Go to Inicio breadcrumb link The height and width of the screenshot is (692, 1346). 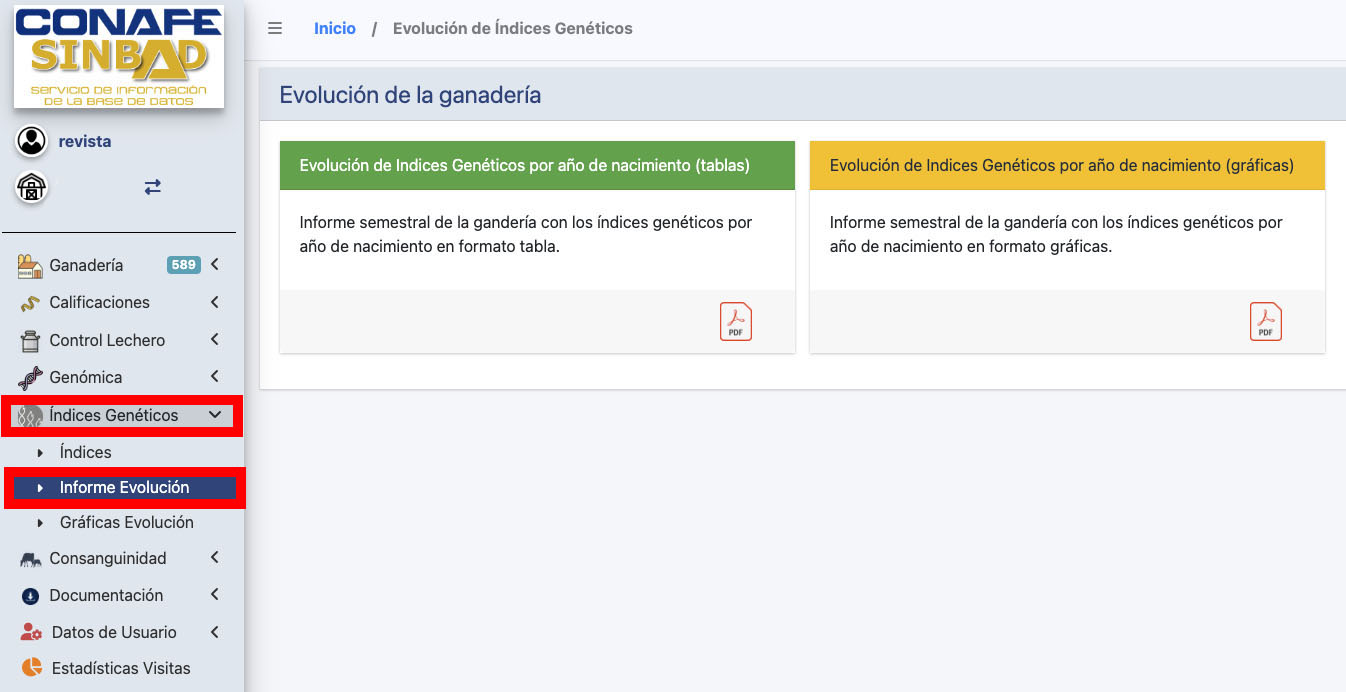tap(334, 29)
